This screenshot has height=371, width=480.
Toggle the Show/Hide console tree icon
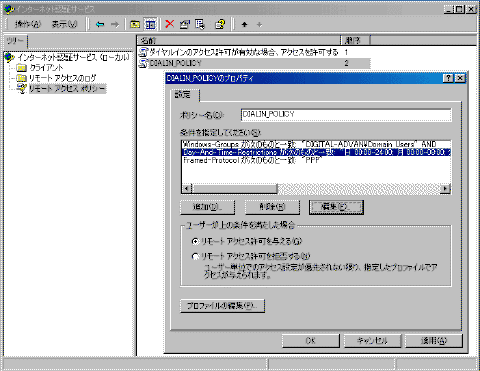tap(150, 24)
